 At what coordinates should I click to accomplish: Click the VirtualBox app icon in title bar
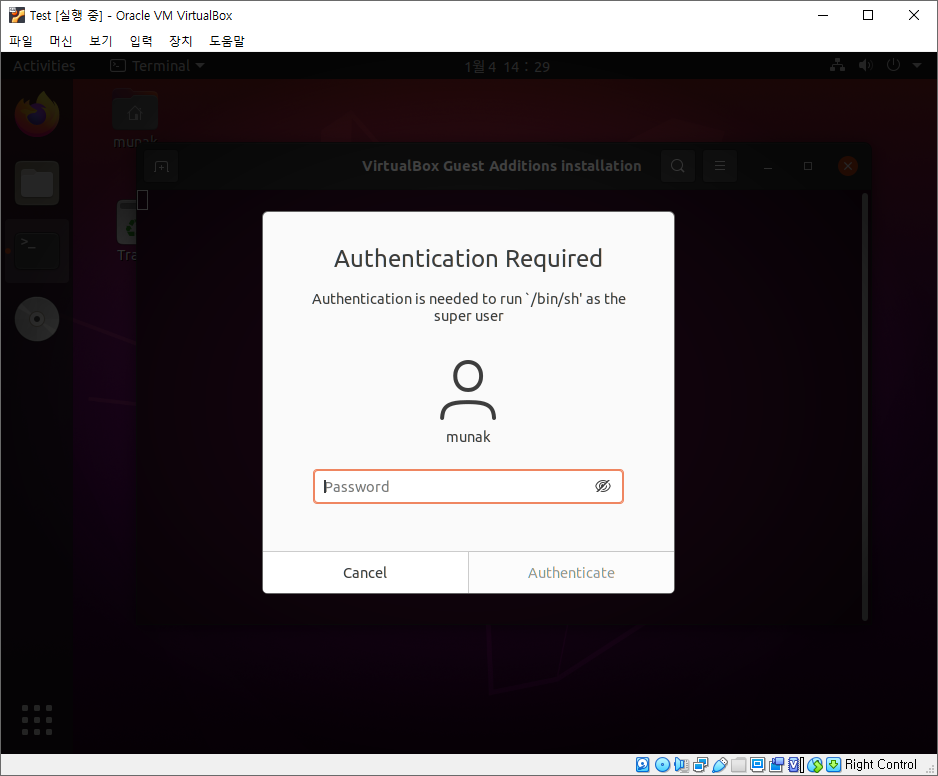point(17,15)
